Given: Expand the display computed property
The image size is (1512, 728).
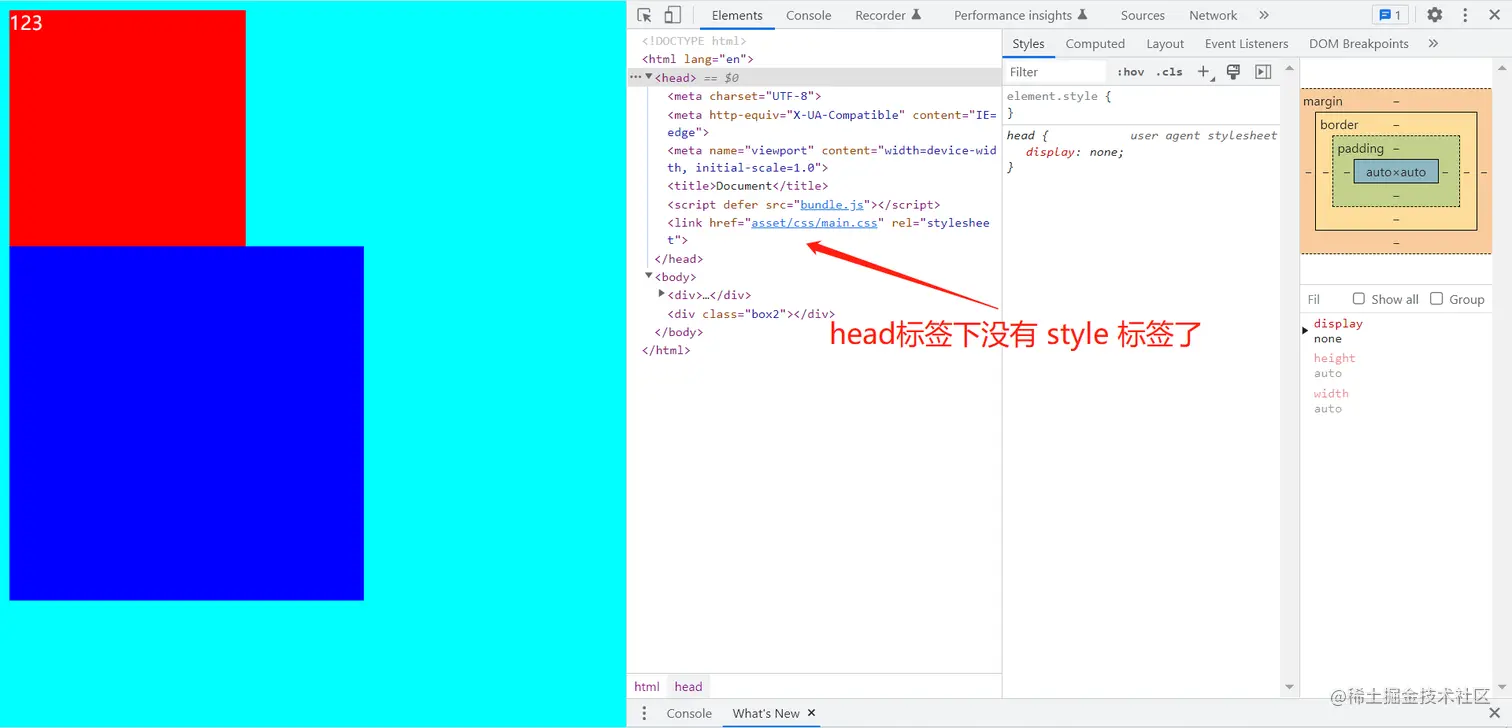Looking at the screenshot, I should click(x=1305, y=330).
